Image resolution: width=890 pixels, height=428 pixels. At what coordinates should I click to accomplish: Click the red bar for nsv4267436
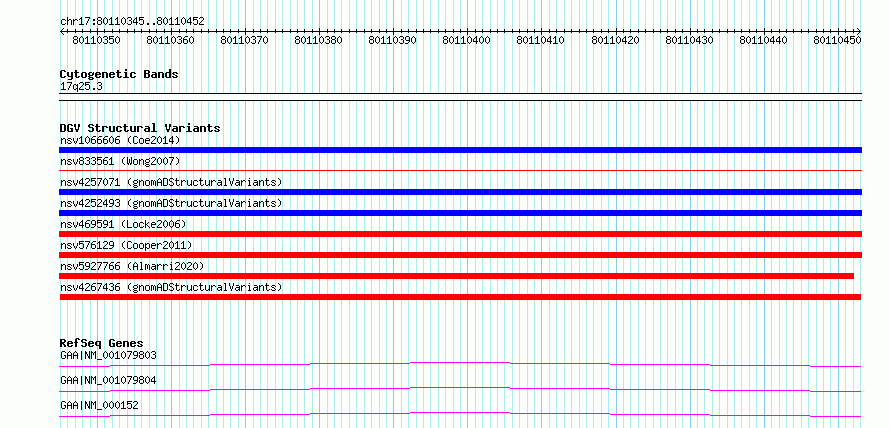[x=460, y=297]
